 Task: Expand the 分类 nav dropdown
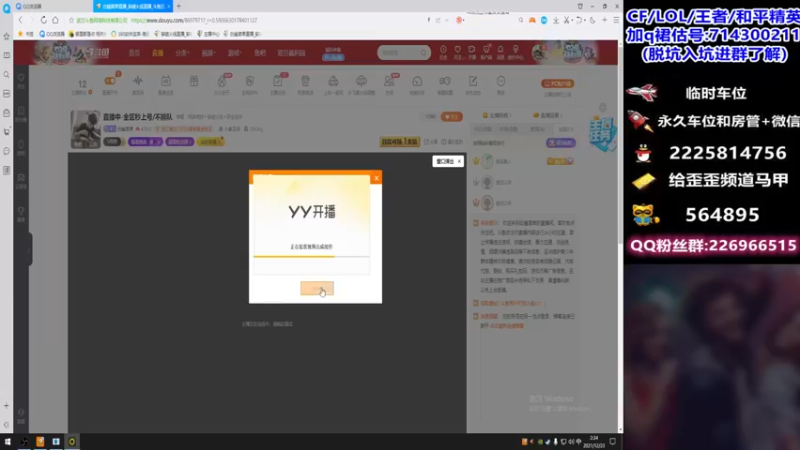tap(182, 53)
